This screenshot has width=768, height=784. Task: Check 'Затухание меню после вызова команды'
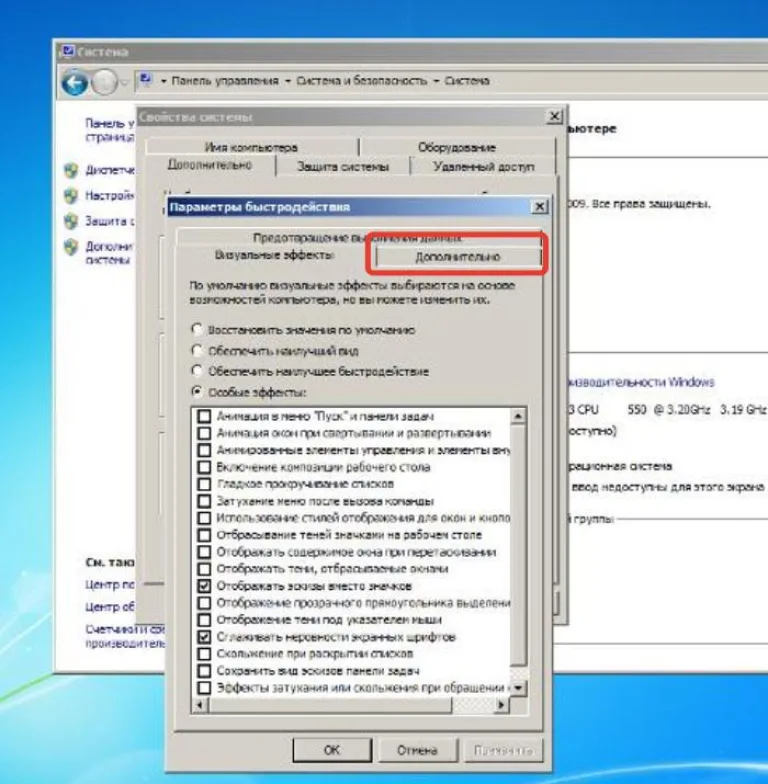[204, 501]
